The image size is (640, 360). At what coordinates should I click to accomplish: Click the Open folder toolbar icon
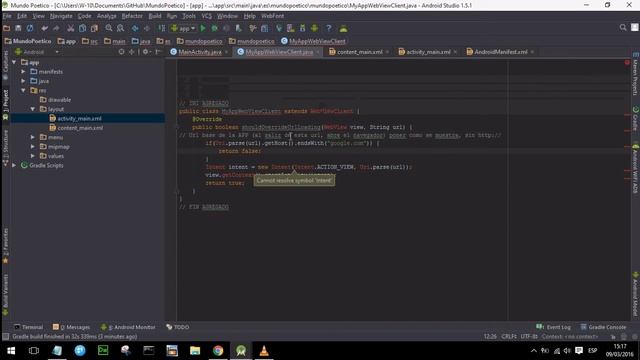coord(7,28)
